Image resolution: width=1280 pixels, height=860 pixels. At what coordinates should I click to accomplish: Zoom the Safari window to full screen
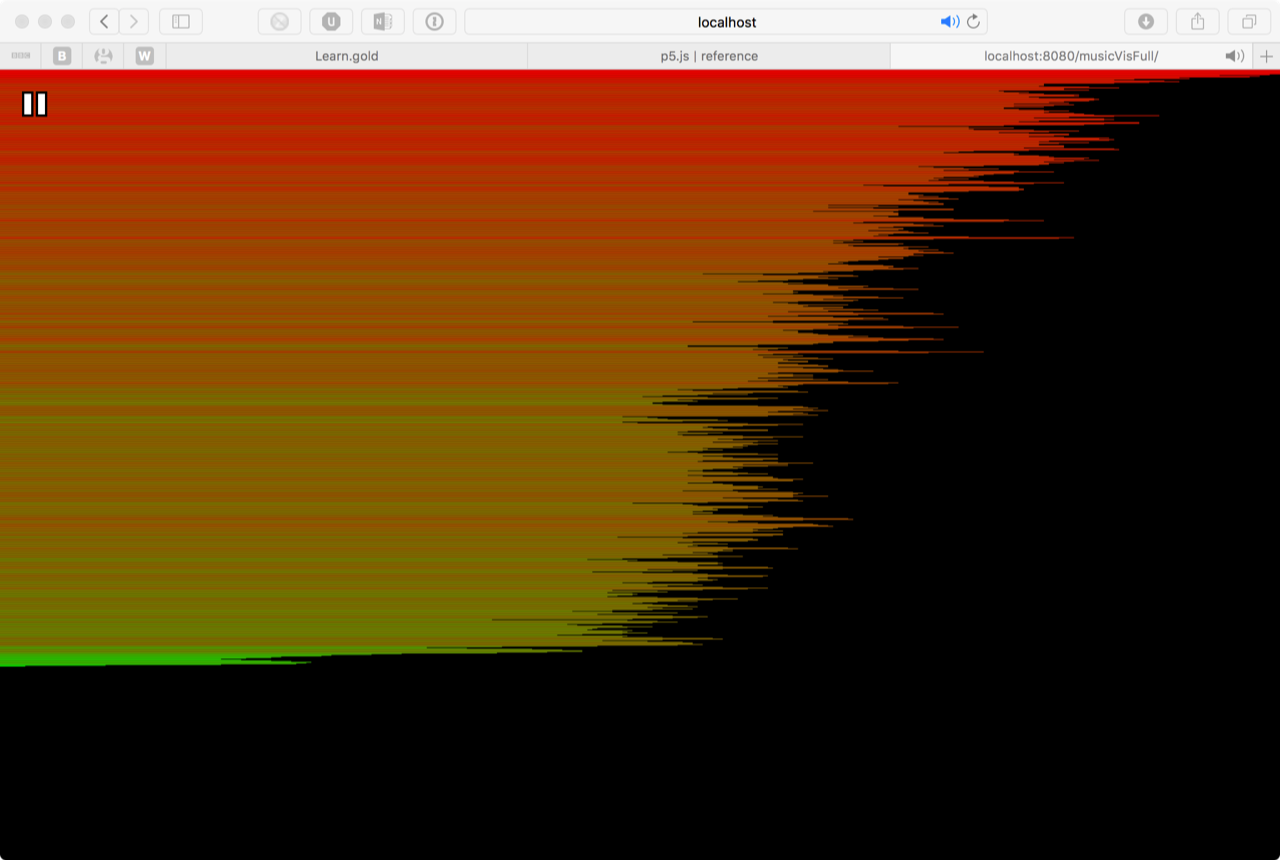(x=68, y=22)
